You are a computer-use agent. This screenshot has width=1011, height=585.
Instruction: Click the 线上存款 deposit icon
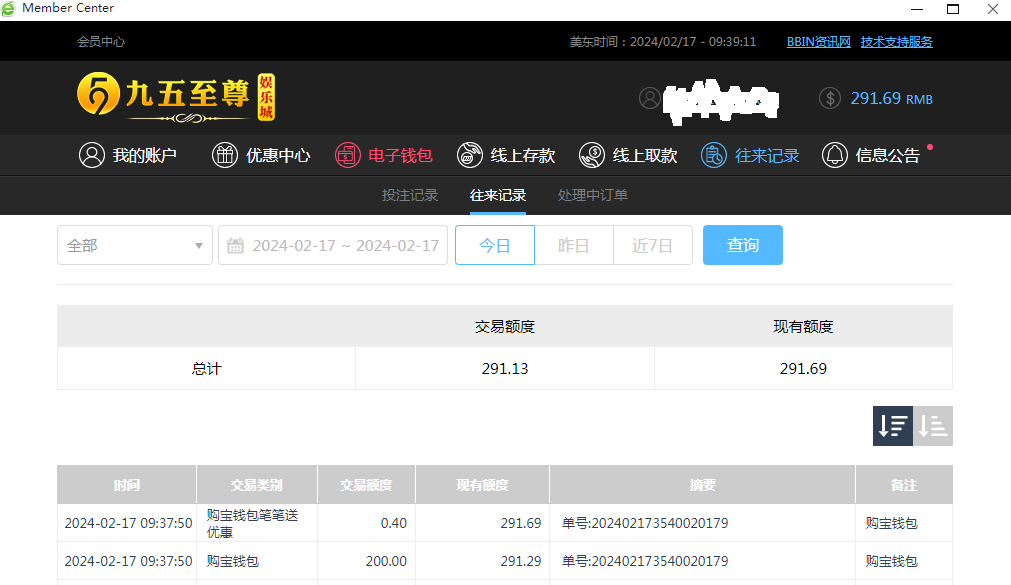pos(469,155)
